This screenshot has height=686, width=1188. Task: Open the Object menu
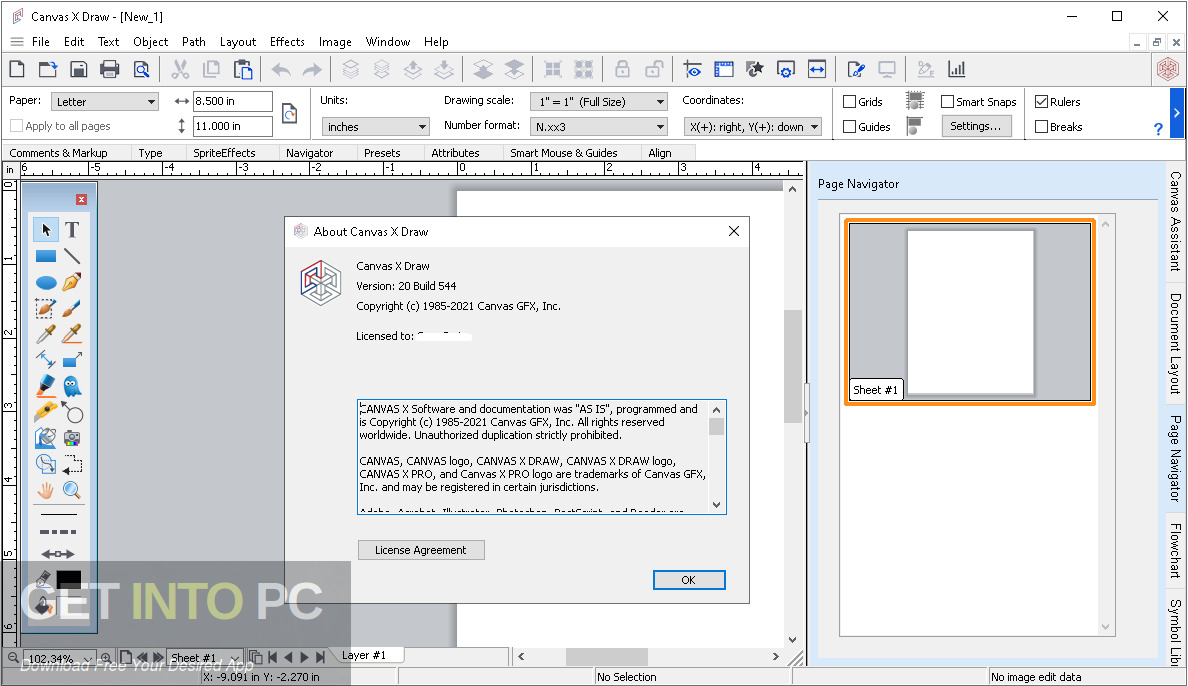point(150,42)
